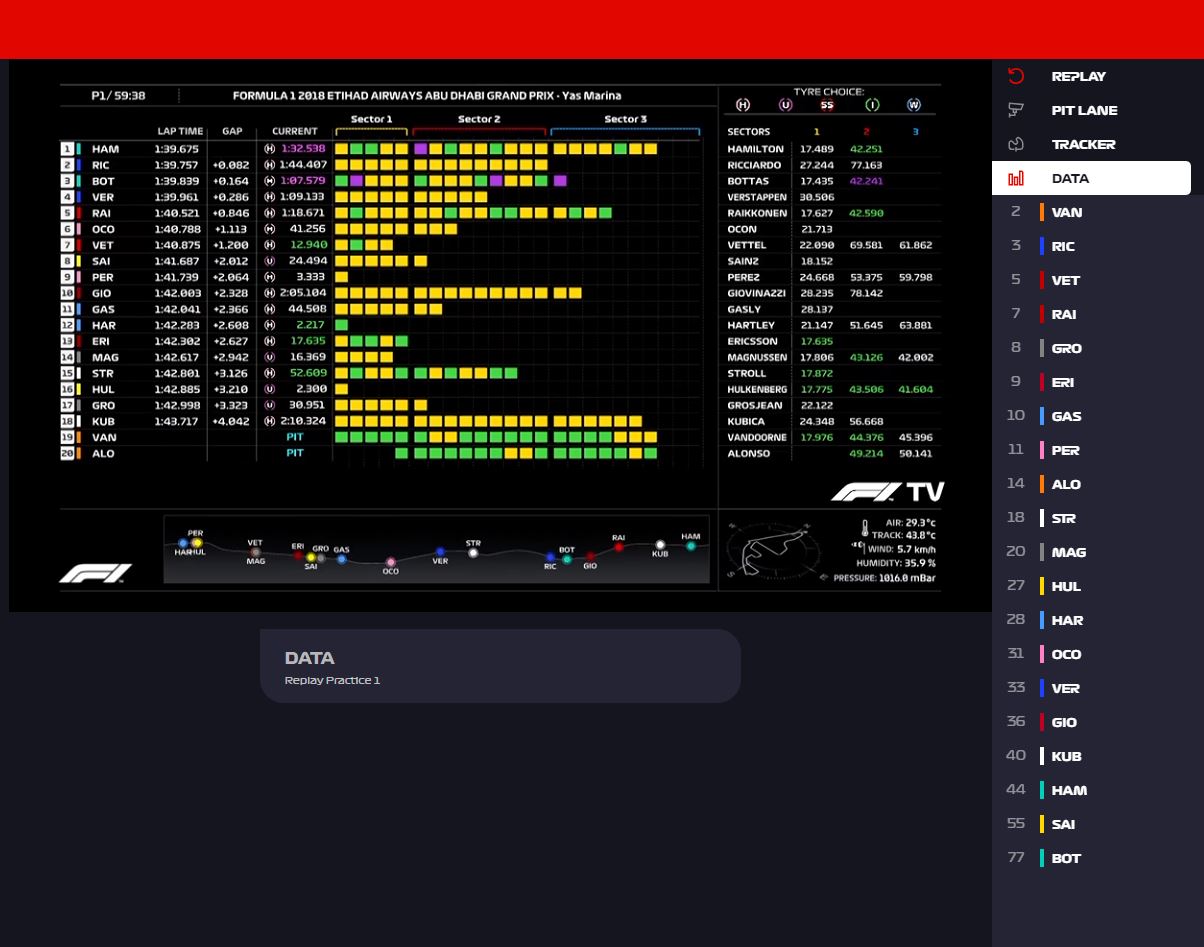
Task: Click the STR marker dot on the track strip
Action: [x=473, y=553]
